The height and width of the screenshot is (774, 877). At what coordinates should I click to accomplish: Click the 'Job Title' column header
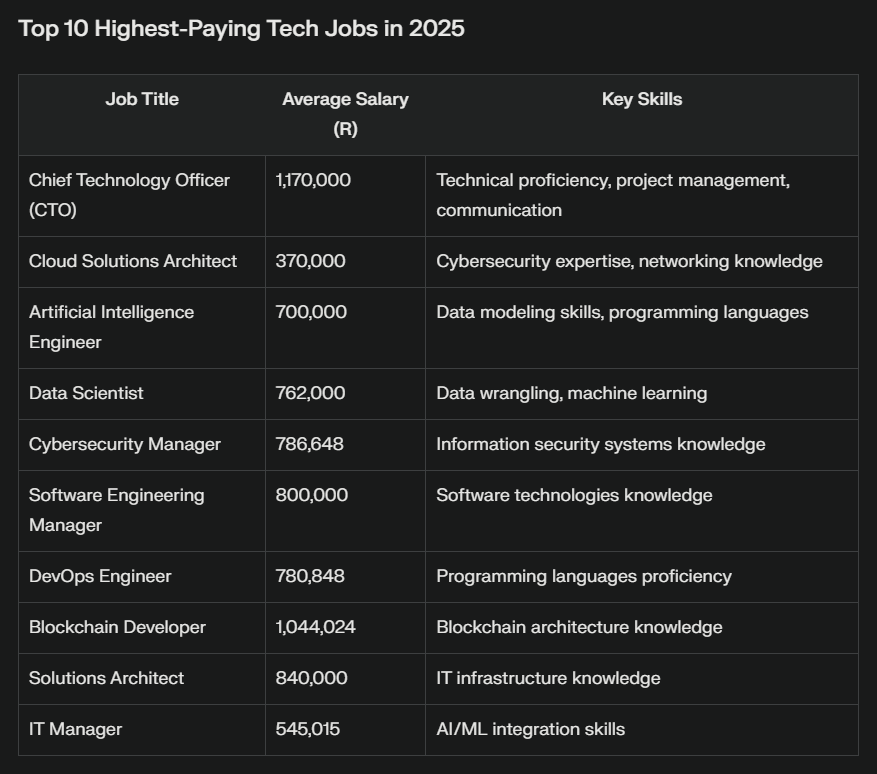click(142, 99)
